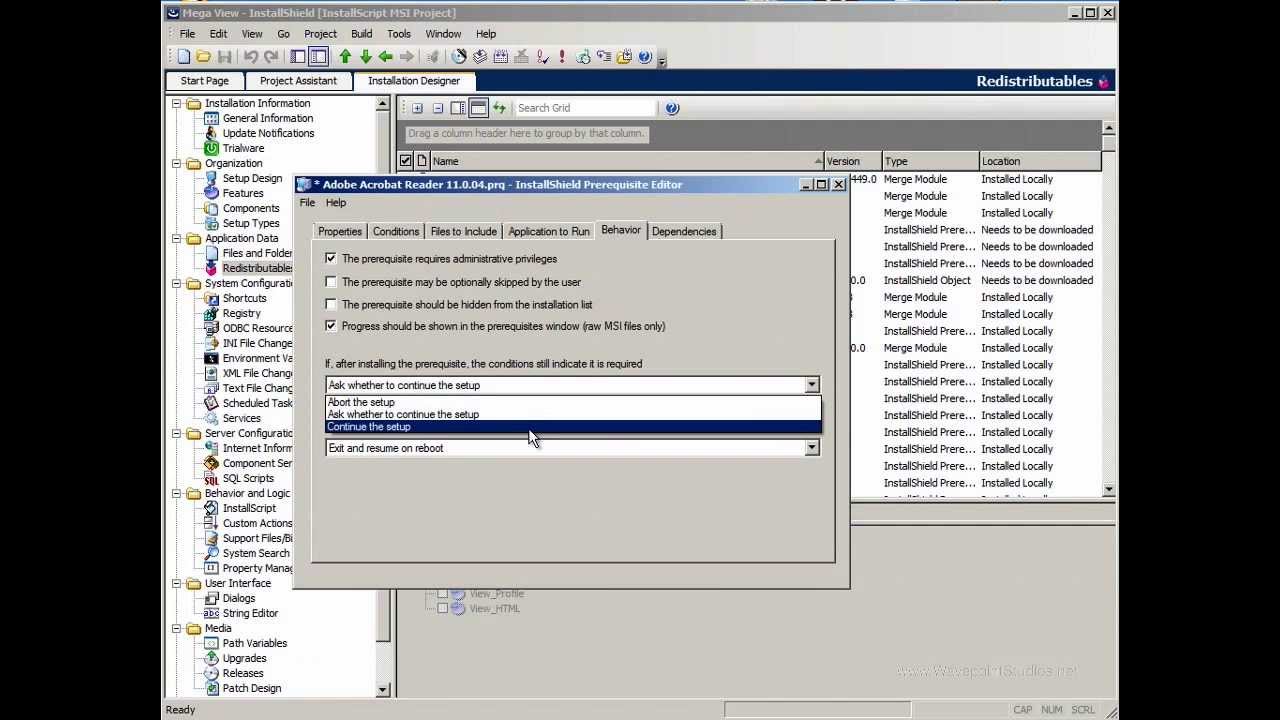Collapse the User Interface tree folder
The height and width of the screenshot is (720, 1280).
point(177,583)
